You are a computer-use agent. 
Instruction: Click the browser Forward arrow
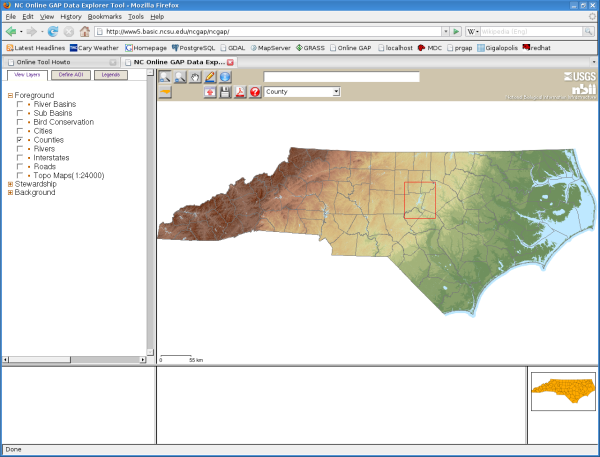pyautogui.click(x=32, y=31)
